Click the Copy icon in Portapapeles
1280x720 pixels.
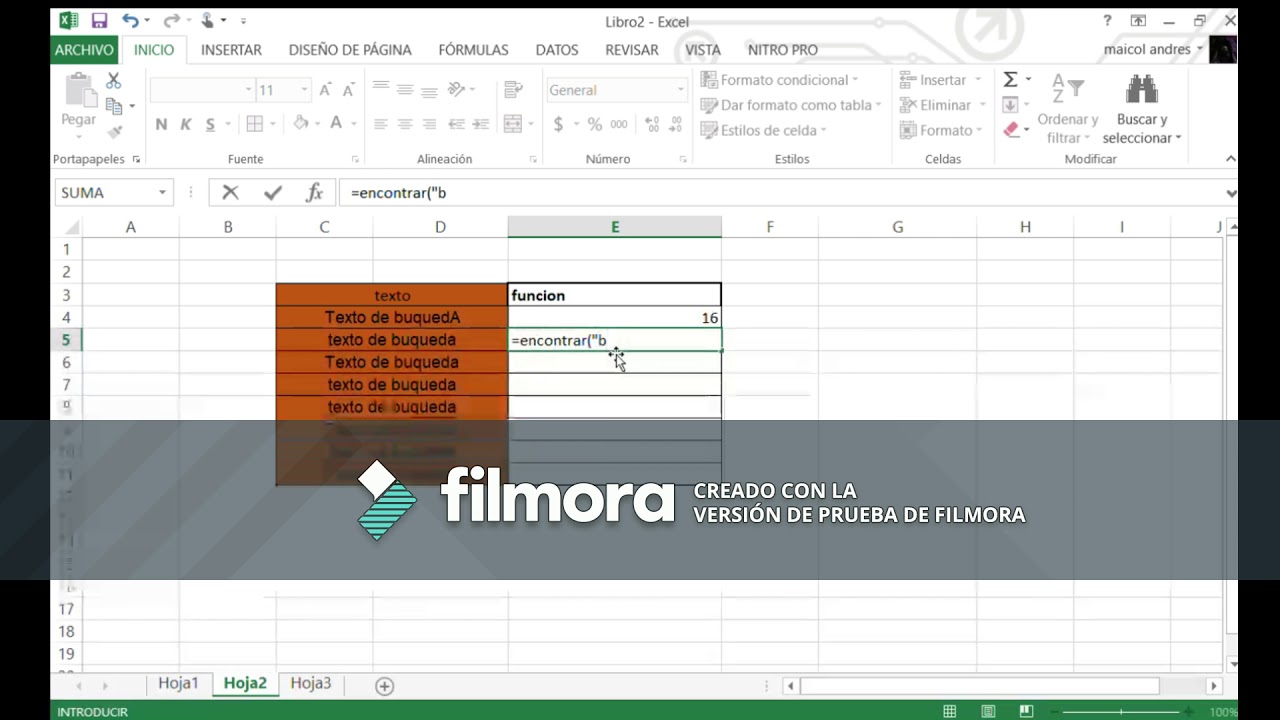(114, 106)
